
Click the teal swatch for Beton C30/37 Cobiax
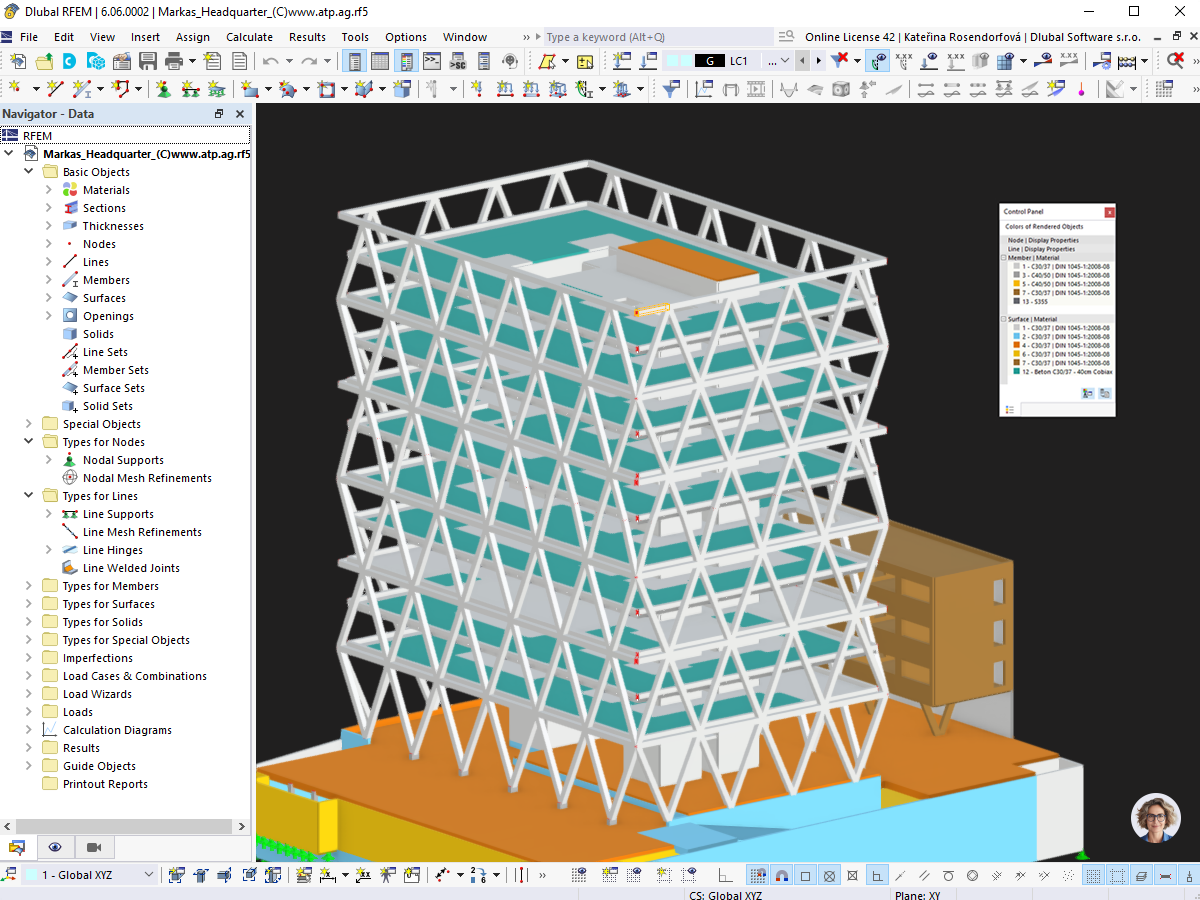coord(1017,371)
